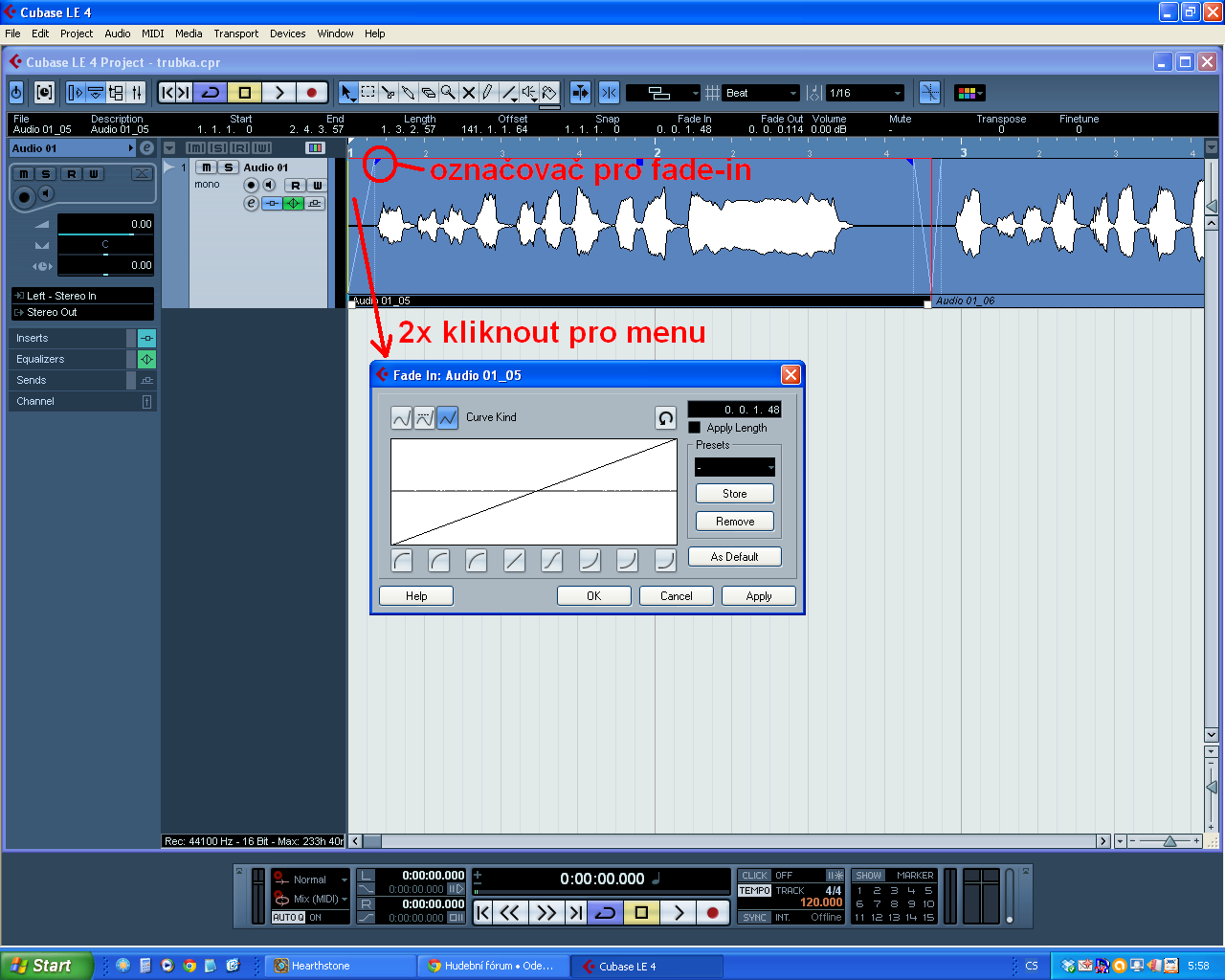
Task: Open the Devices menu
Action: click(287, 33)
